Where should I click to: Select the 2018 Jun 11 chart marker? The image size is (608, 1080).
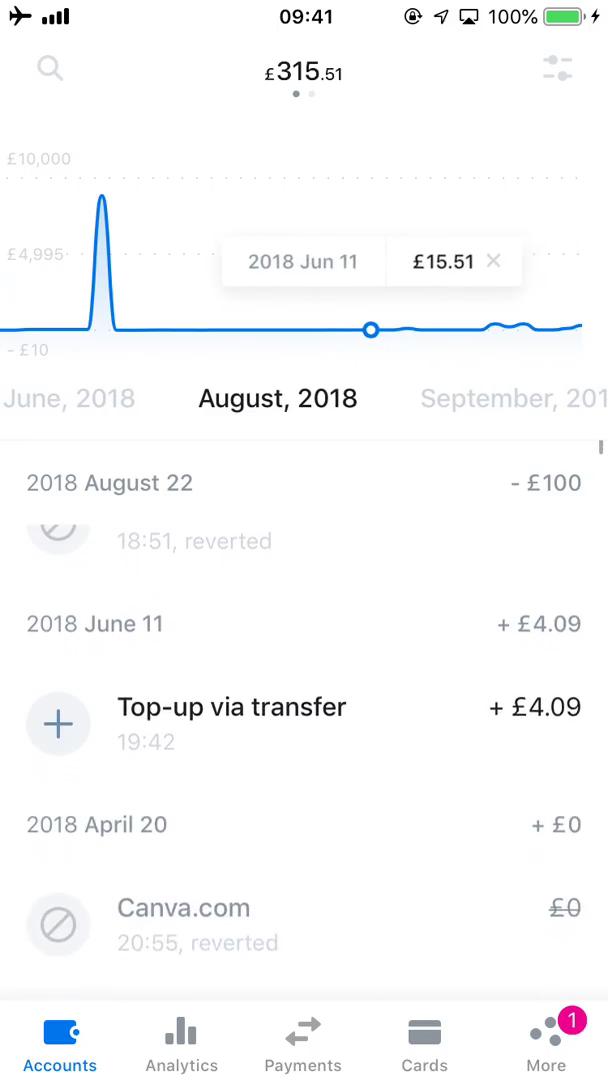tap(371, 330)
